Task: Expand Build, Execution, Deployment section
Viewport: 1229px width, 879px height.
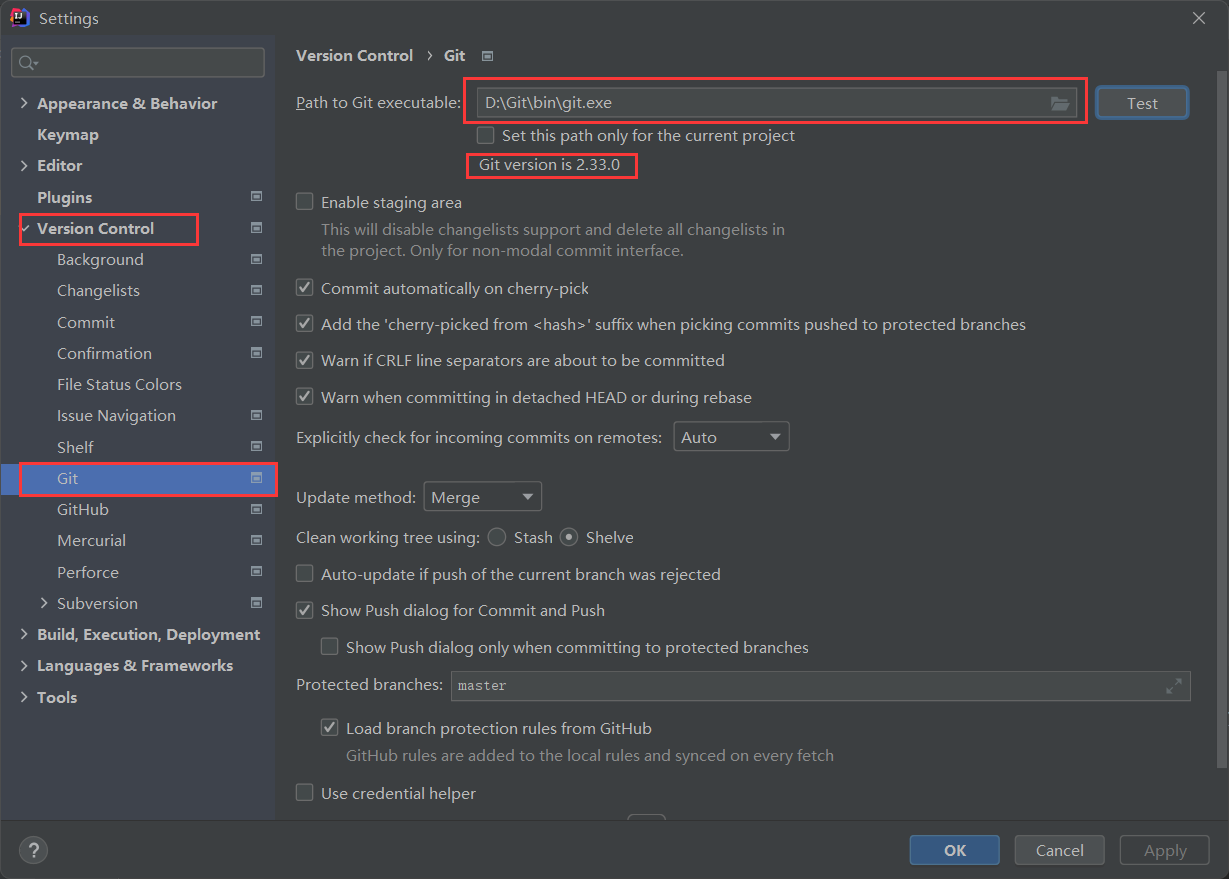Action: tap(25, 634)
